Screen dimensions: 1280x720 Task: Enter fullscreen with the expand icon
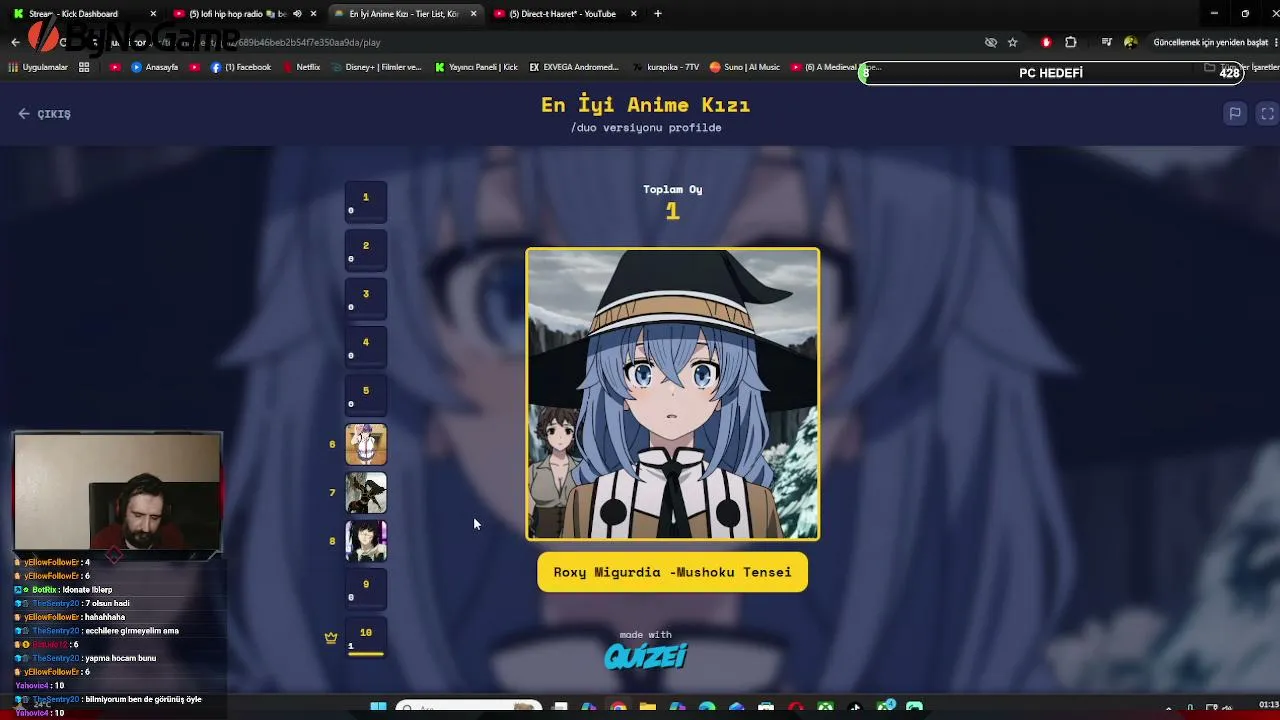click(x=1267, y=114)
